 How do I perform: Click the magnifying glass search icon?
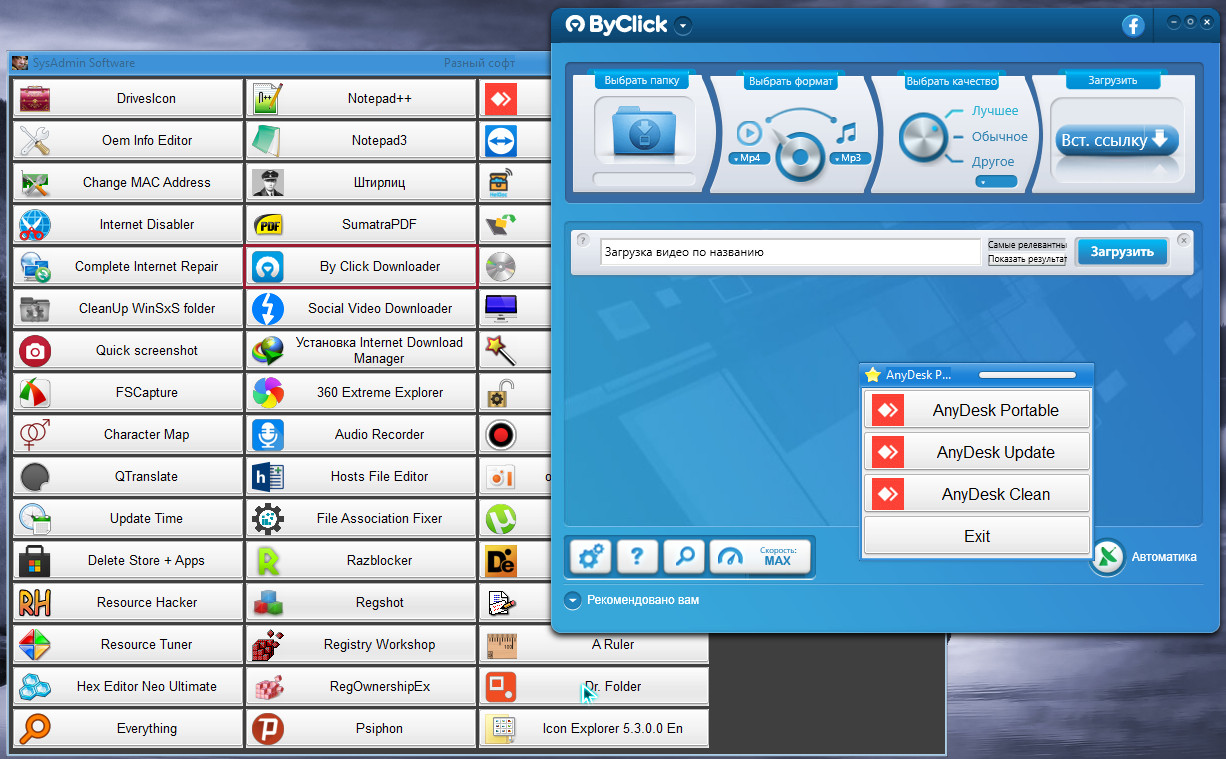pyautogui.click(x=685, y=557)
